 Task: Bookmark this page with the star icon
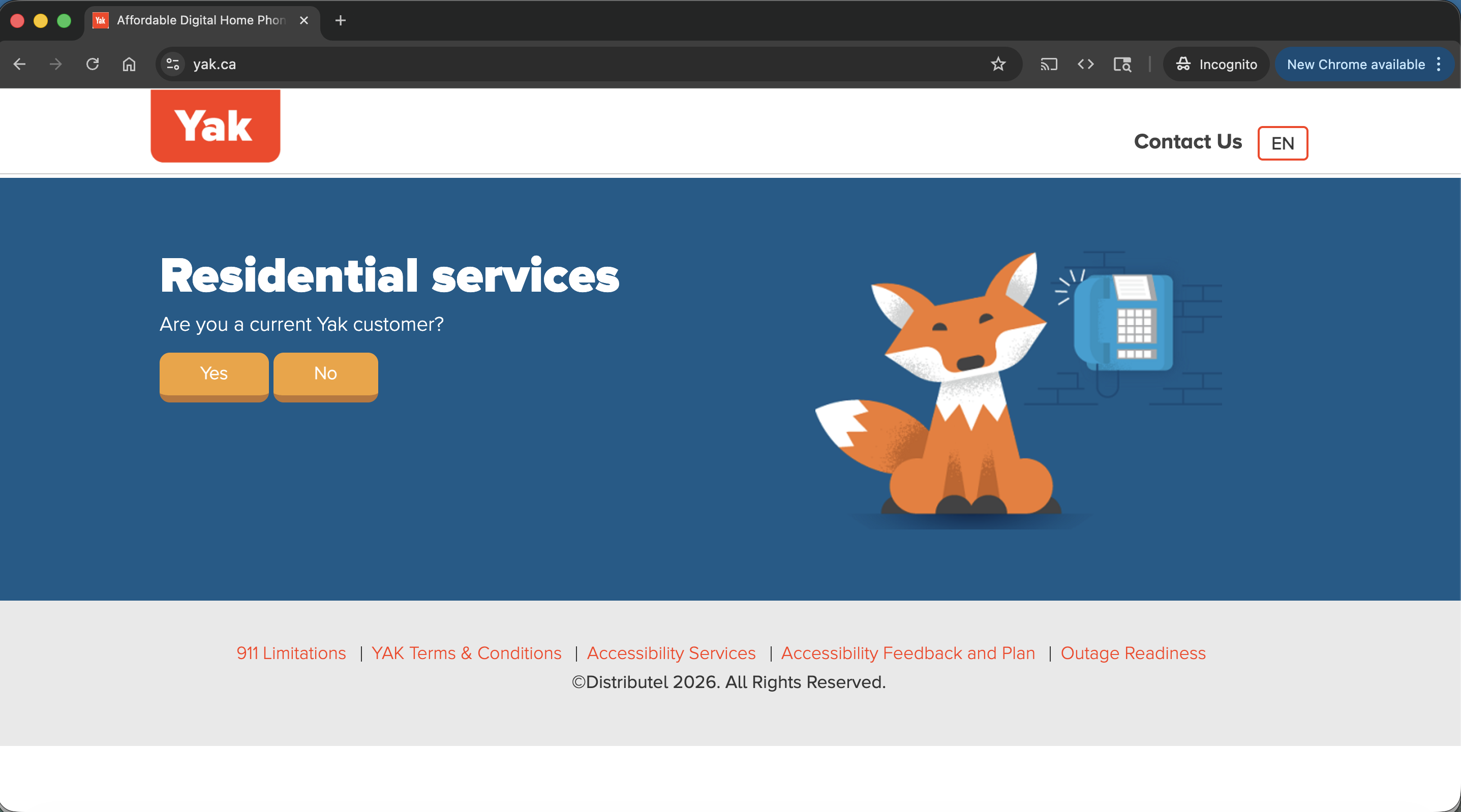click(x=998, y=64)
